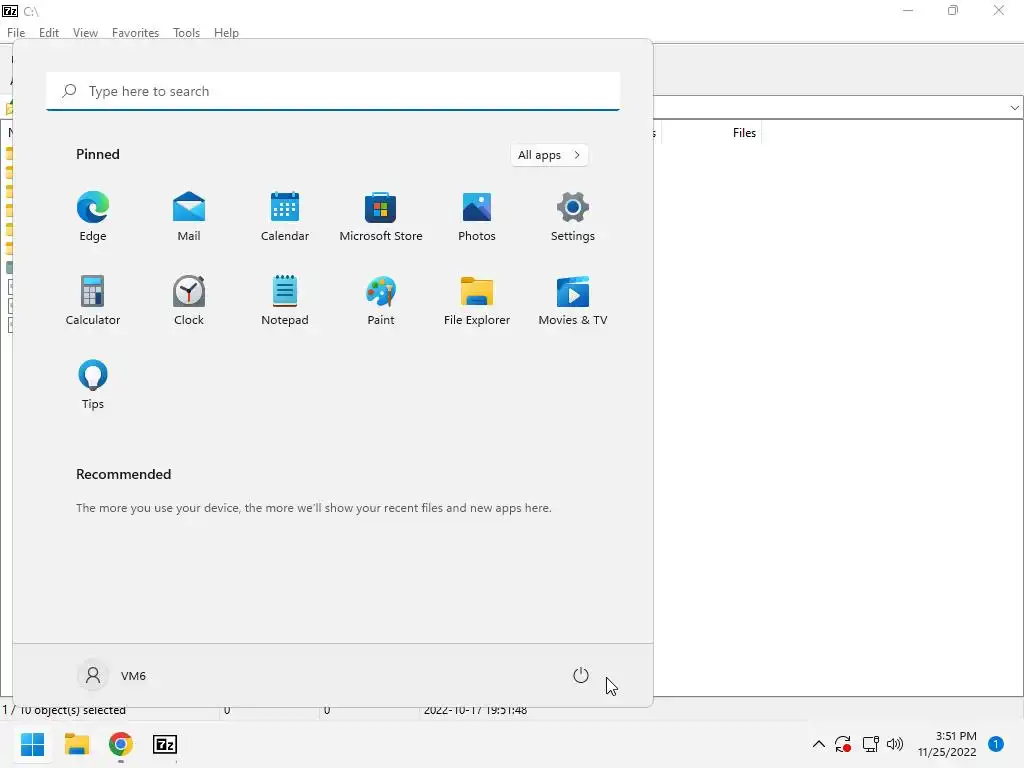Launch Movies & TV
This screenshot has height=768, width=1024.
(x=573, y=300)
